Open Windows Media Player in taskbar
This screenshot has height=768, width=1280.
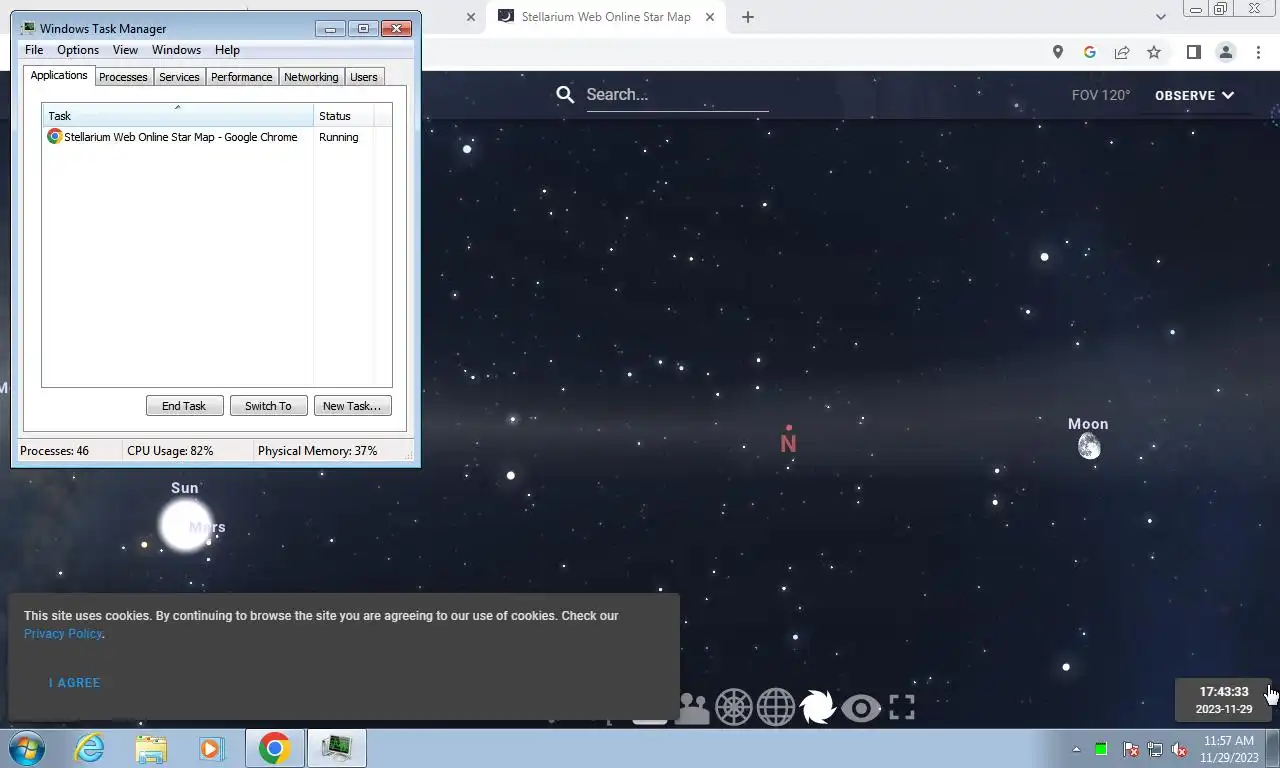point(211,748)
